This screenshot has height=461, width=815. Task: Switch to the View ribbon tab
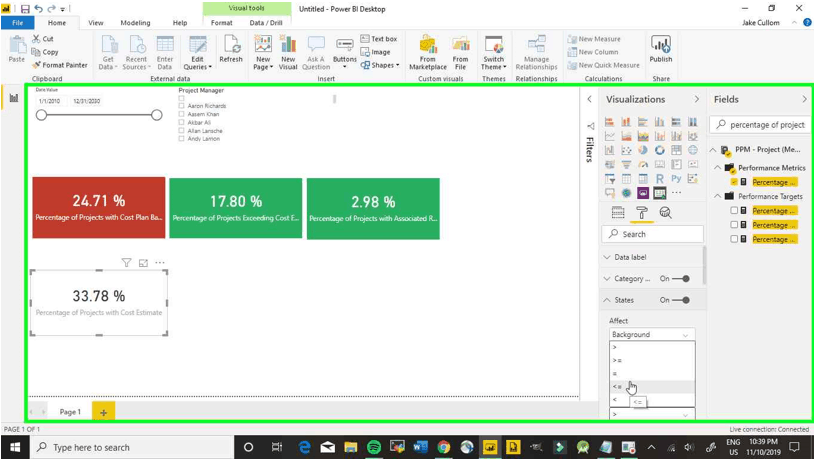[96, 23]
